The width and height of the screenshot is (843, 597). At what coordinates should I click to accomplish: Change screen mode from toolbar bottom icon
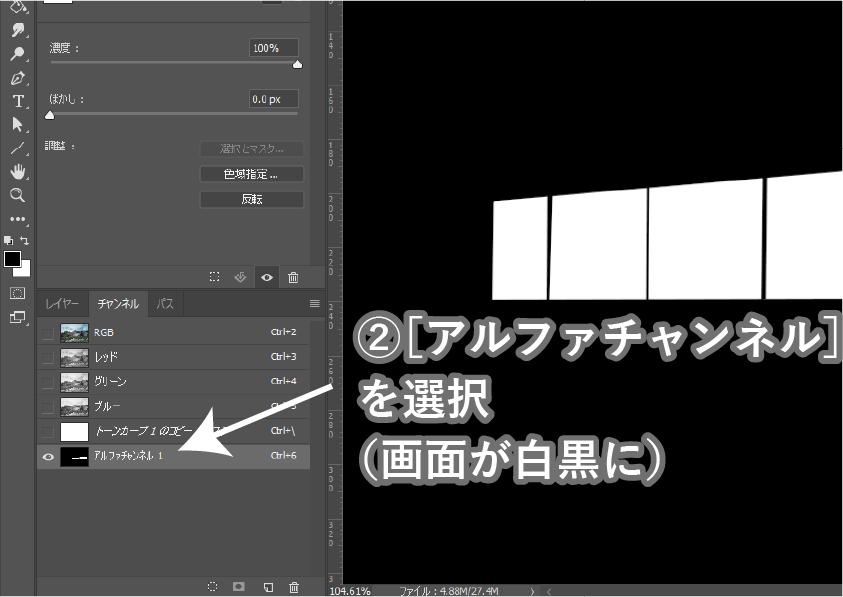point(17,318)
